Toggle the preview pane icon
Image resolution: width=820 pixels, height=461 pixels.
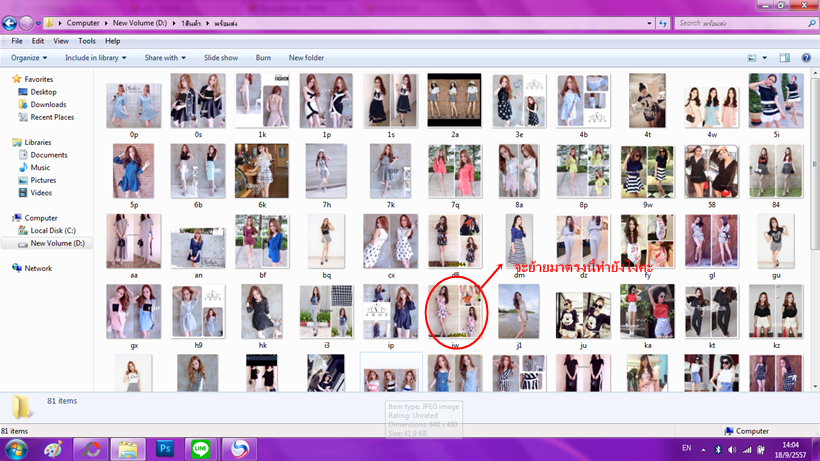pos(785,58)
